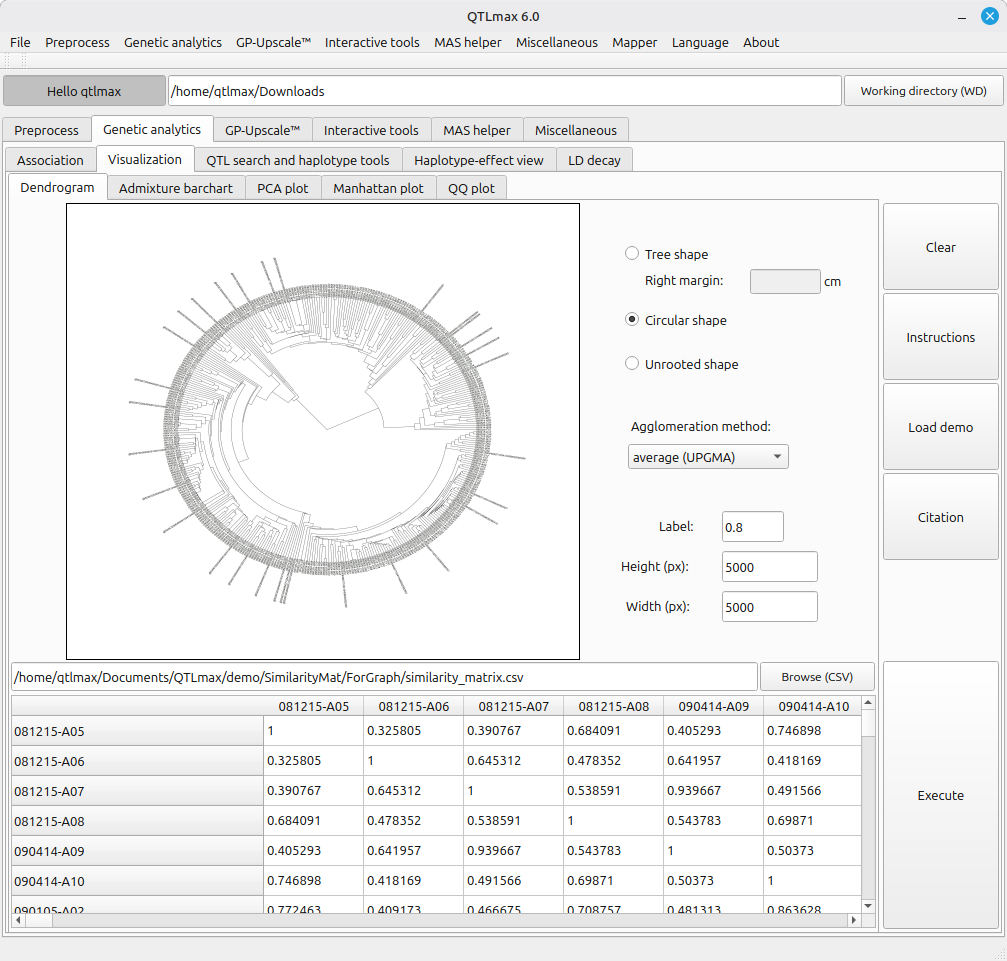Expand the Language menu
This screenshot has width=1007, height=961.
pos(700,42)
